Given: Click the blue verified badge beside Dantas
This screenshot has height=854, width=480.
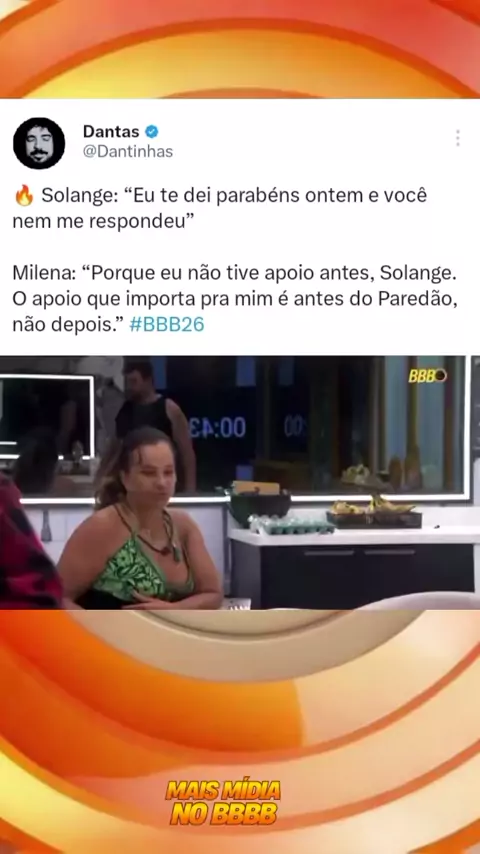Looking at the screenshot, I should [151, 131].
